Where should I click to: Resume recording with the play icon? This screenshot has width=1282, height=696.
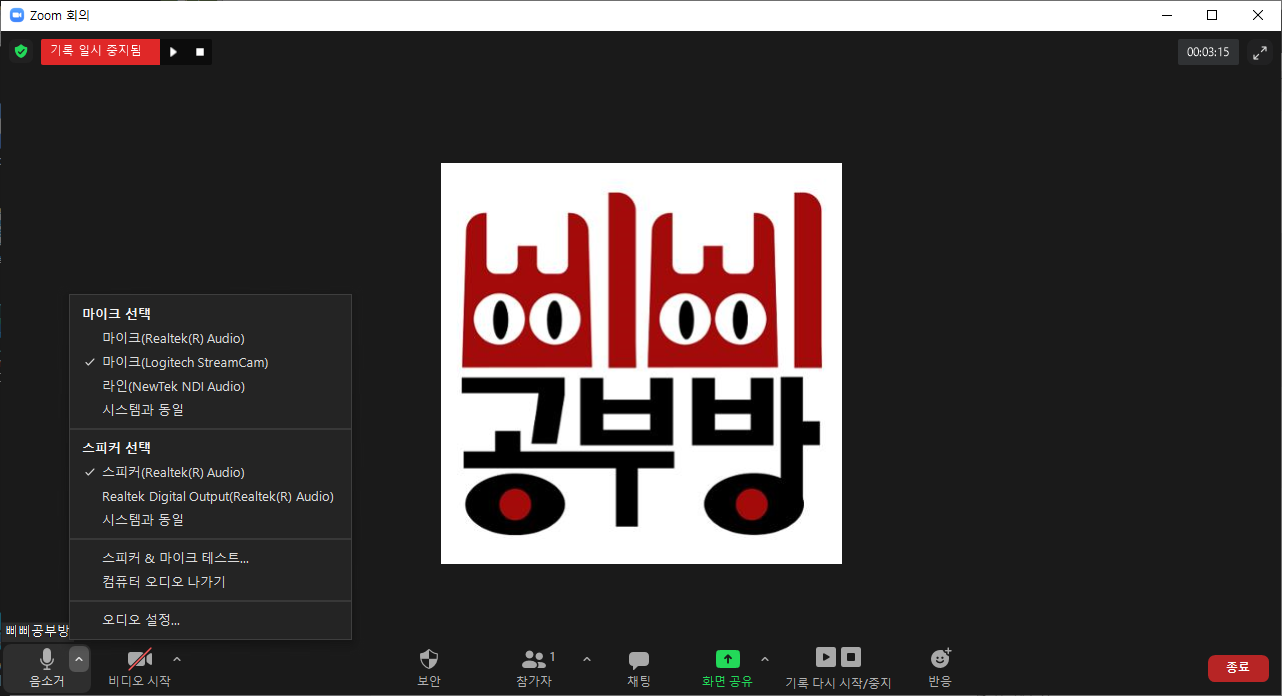(x=173, y=52)
